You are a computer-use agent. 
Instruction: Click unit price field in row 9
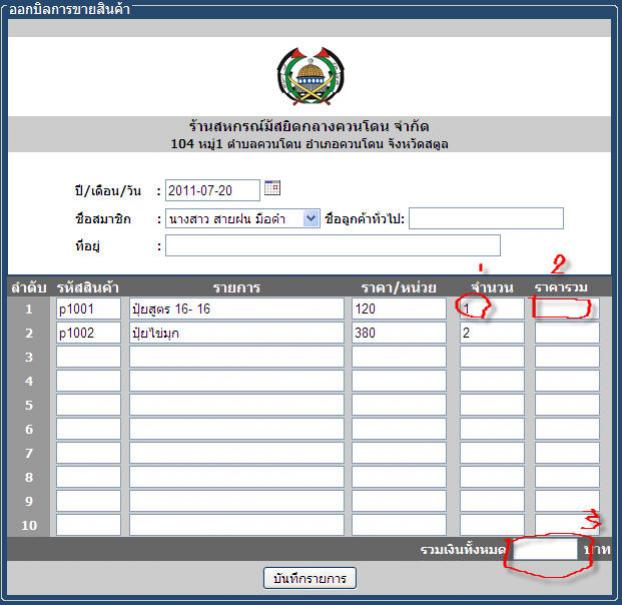coord(399,501)
